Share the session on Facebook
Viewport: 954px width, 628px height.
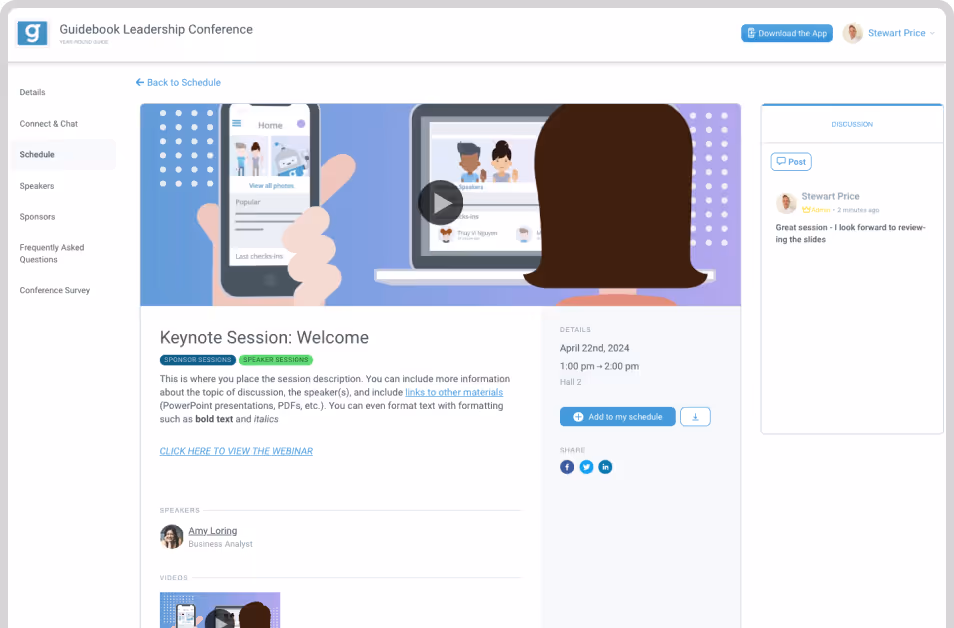click(566, 467)
